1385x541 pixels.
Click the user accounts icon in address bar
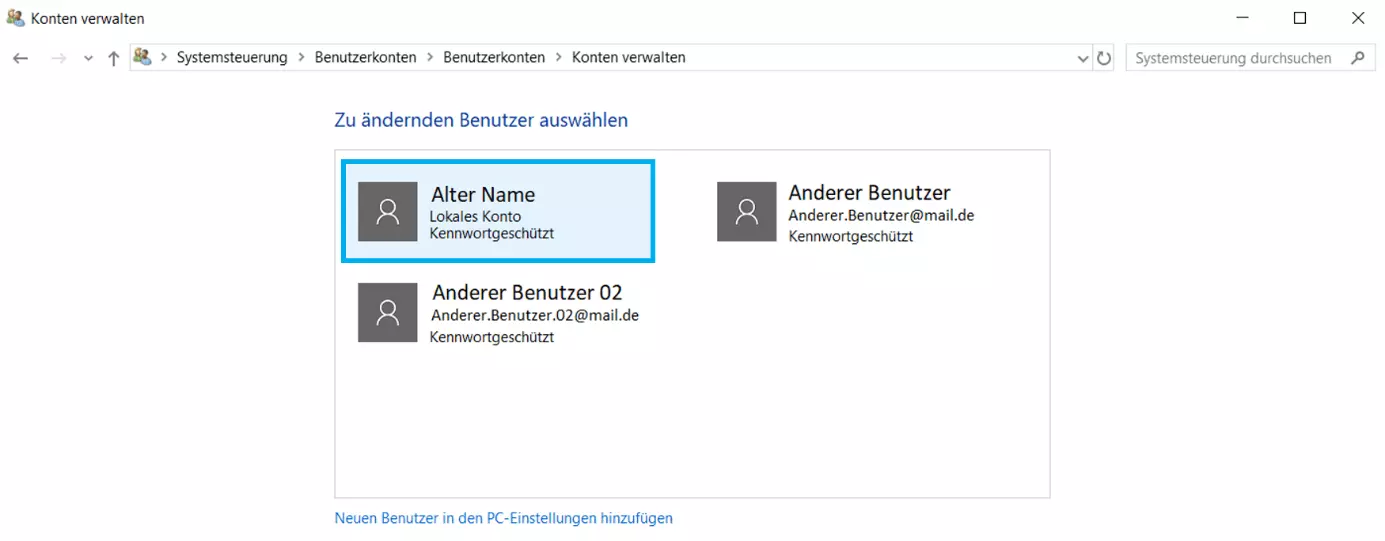pyautogui.click(x=142, y=57)
